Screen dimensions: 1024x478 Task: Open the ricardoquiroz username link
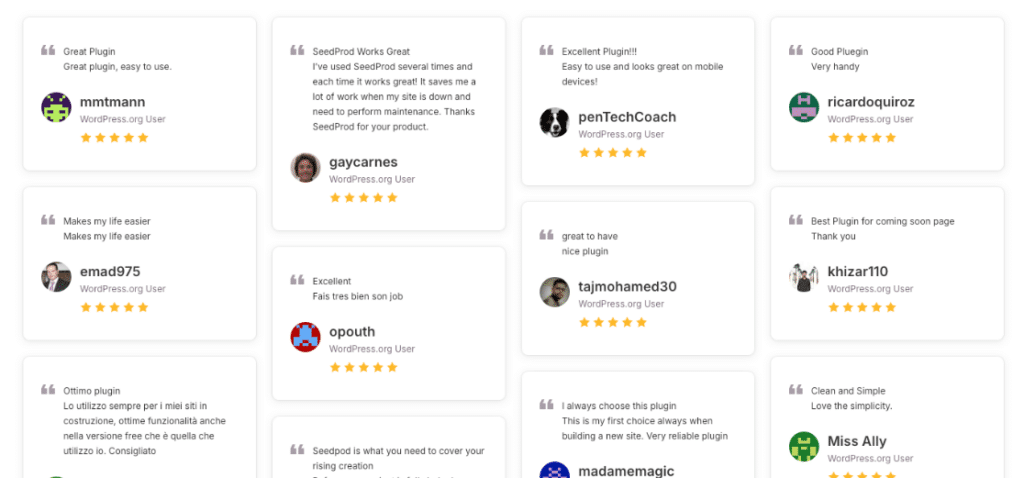coord(870,102)
